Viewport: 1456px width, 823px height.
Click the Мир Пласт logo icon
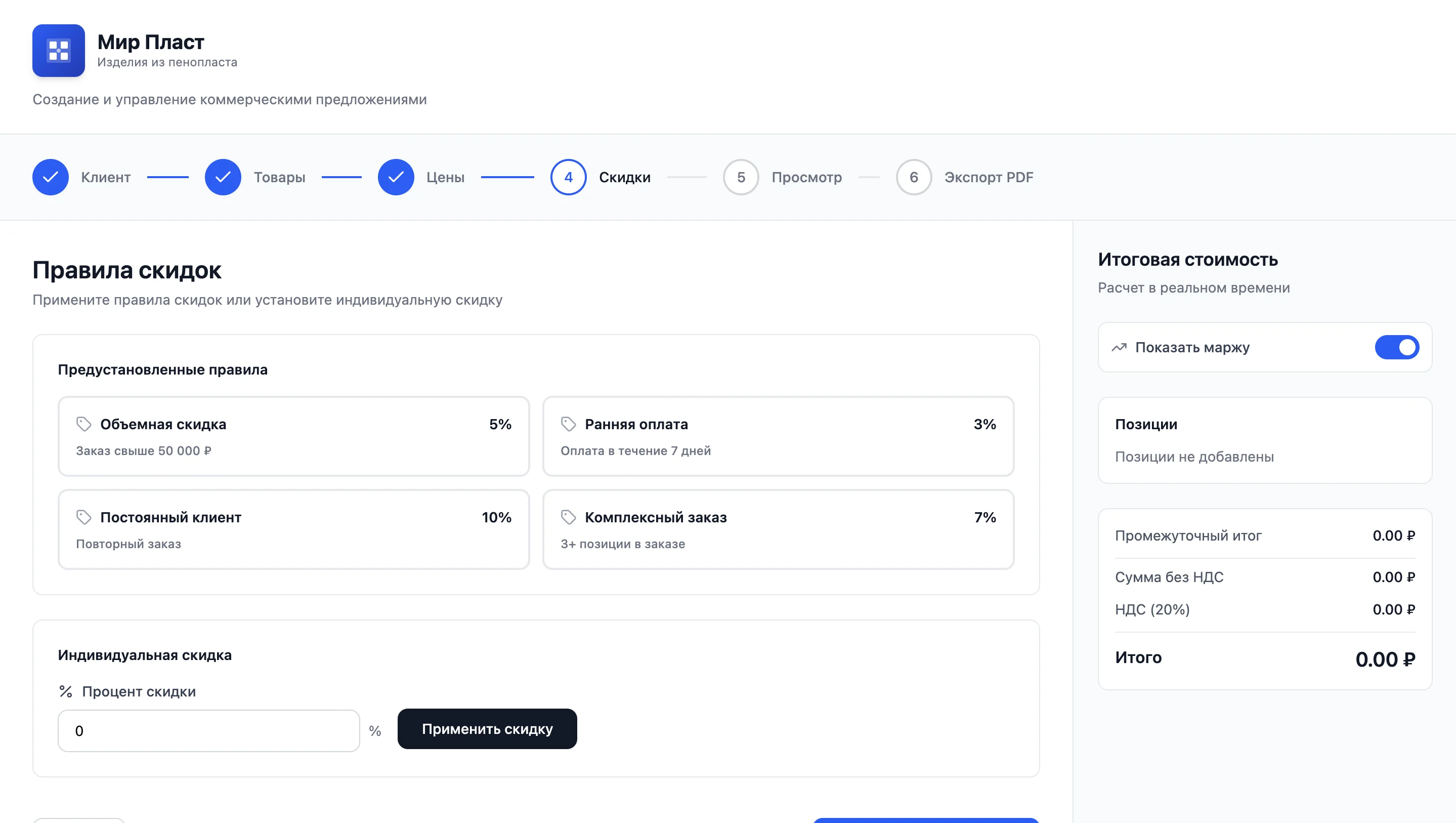58,50
